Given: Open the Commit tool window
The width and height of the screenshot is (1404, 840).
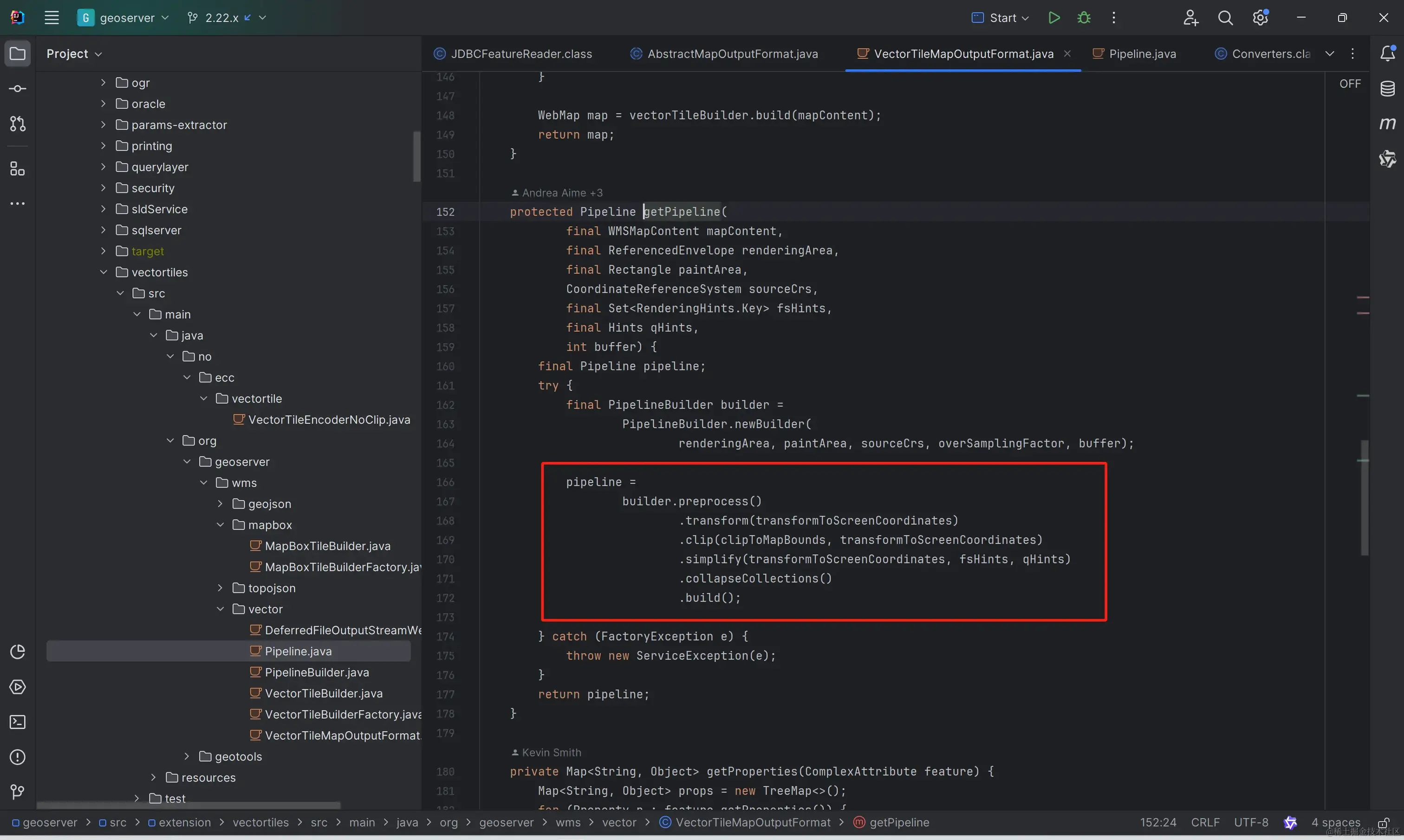Looking at the screenshot, I should coord(18,89).
